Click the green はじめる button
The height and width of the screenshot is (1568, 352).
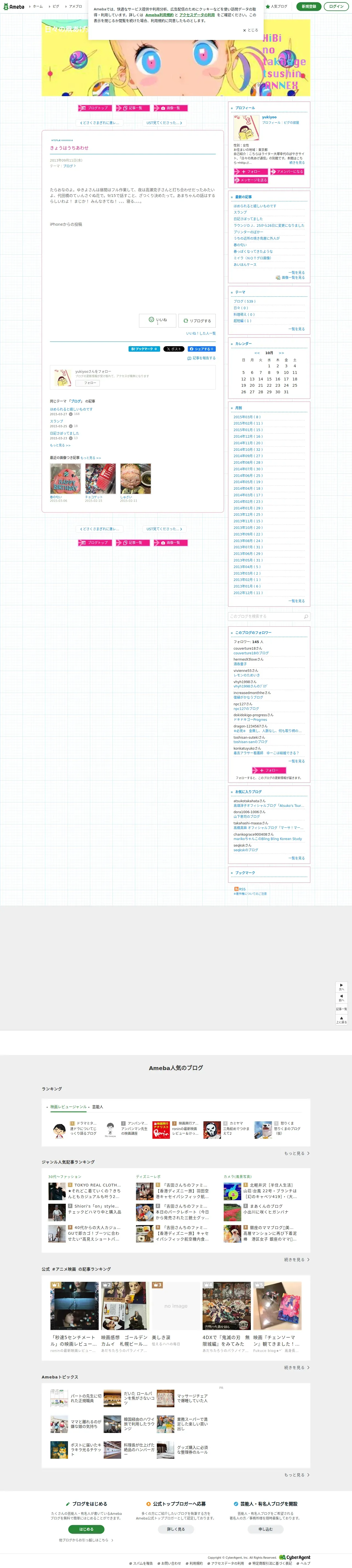(x=86, y=1529)
